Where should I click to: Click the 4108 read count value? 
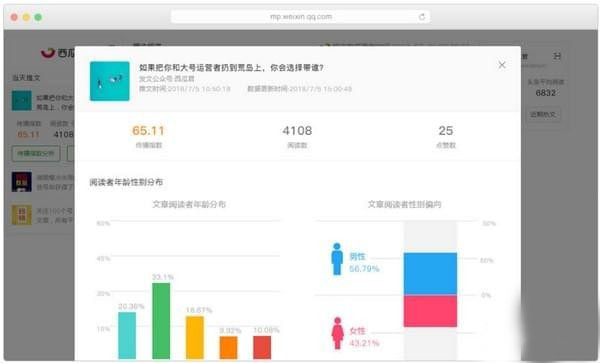[x=297, y=131]
